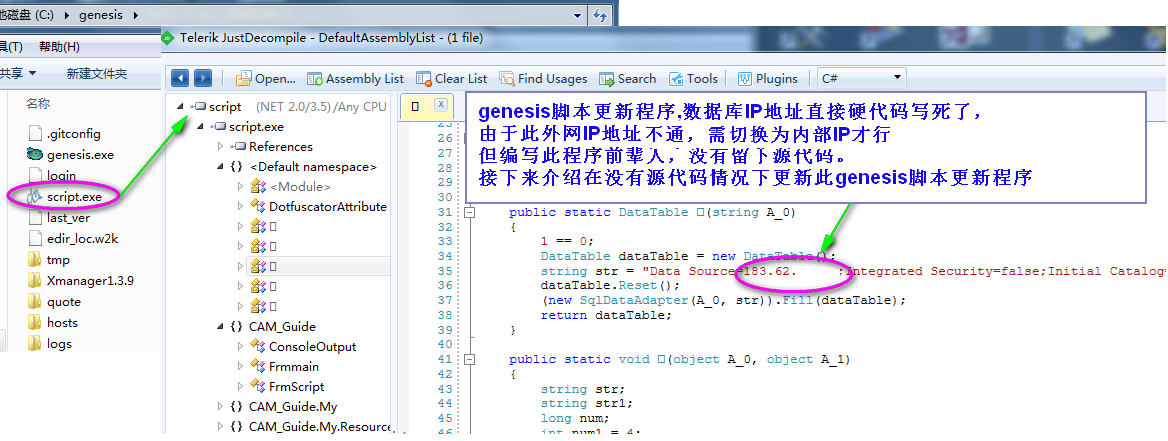Open the C# language dropdown

[x=861, y=77]
